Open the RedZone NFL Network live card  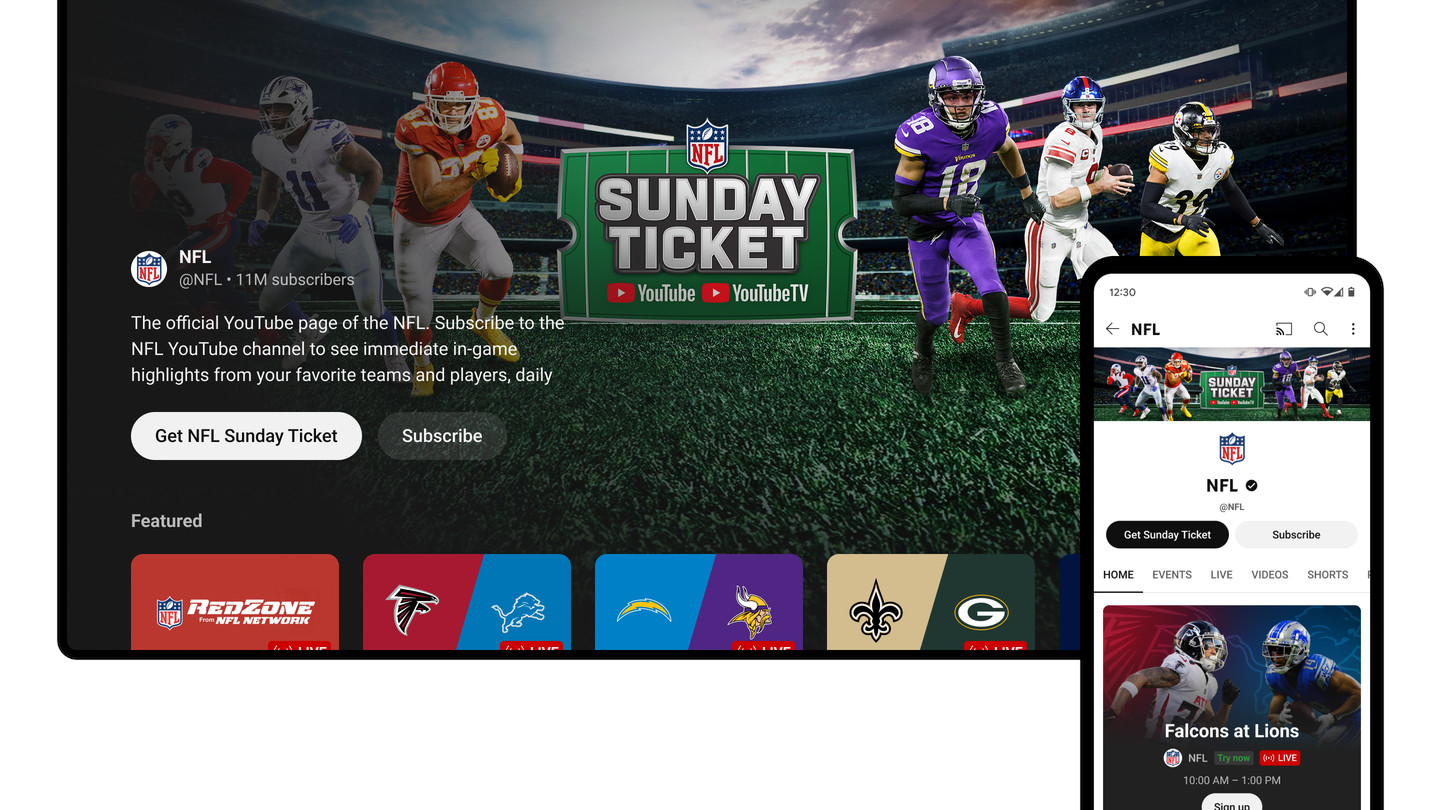[235, 603]
